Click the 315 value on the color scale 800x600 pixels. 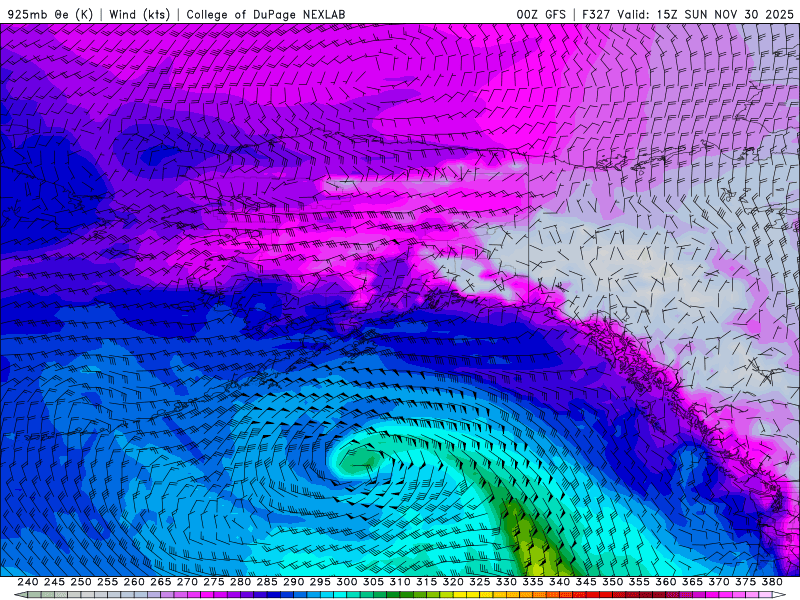pyautogui.click(x=426, y=582)
